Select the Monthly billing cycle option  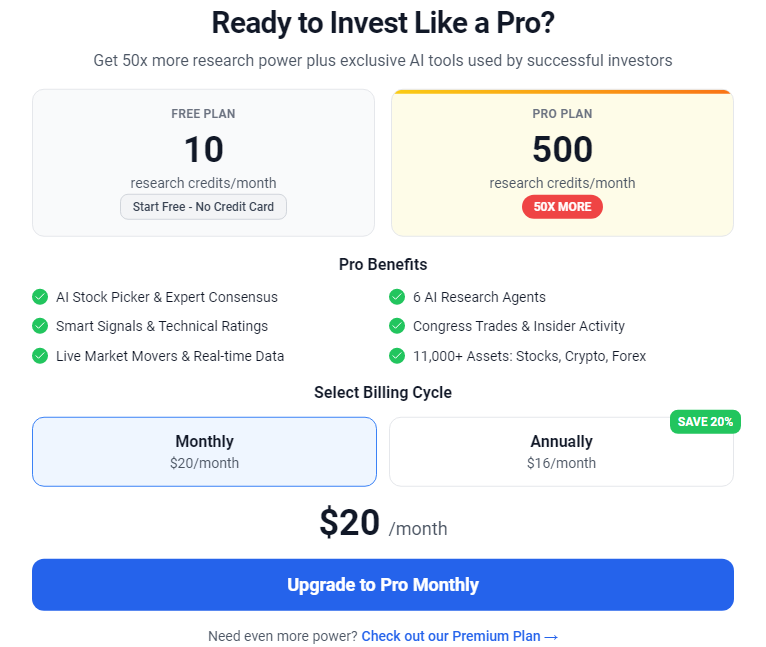[x=204, y=452]
